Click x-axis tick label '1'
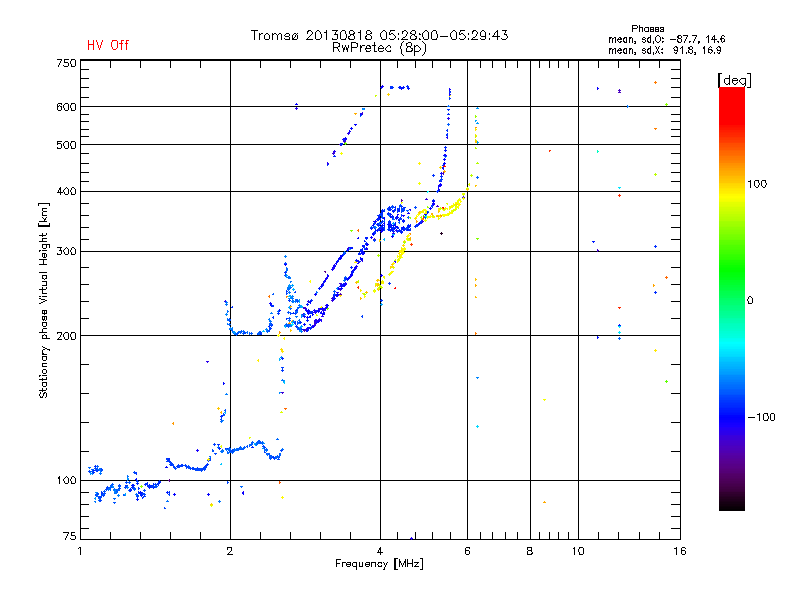The height and width of the screenshot is (600, 800). pos(80,551)
